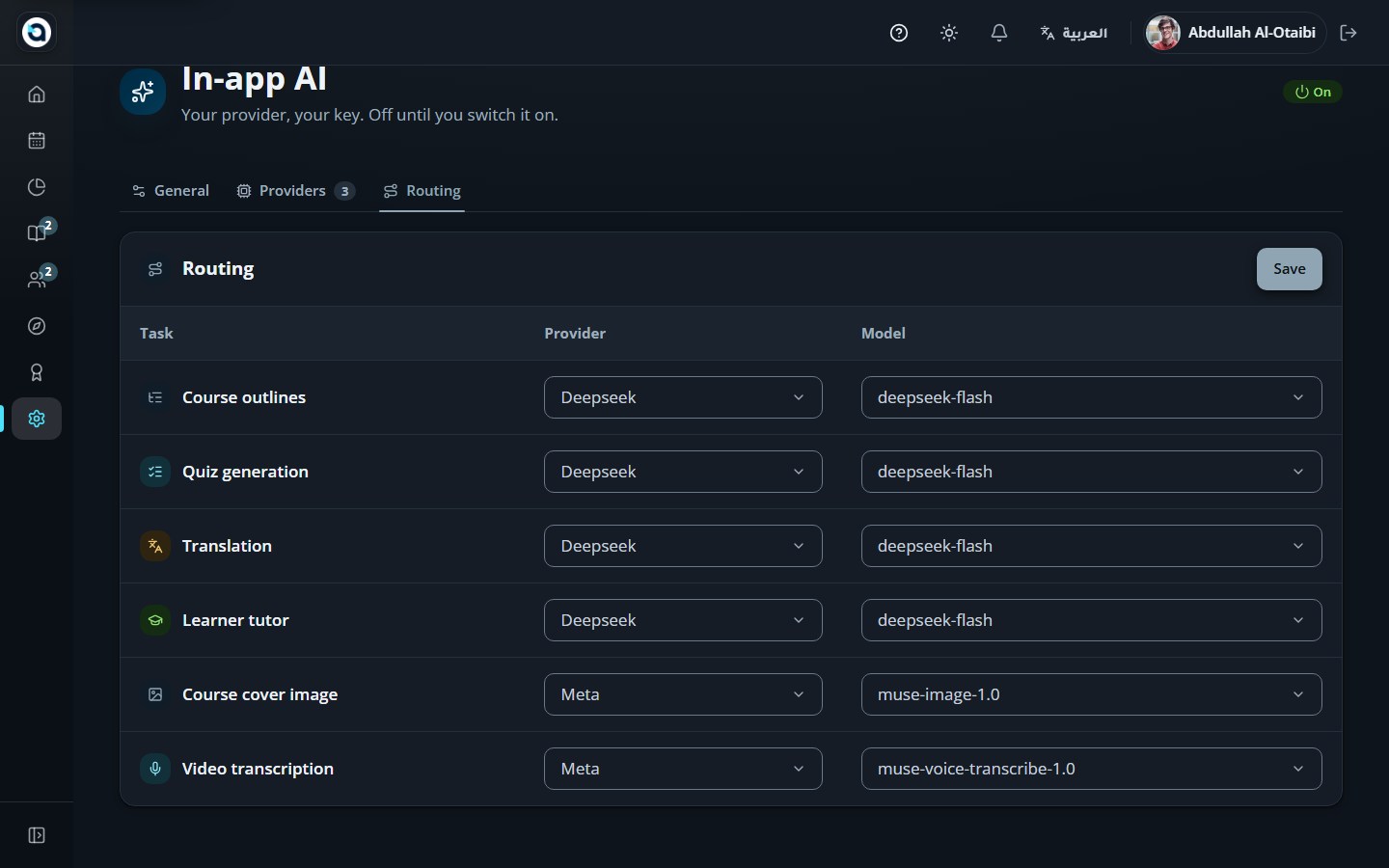Screen dimensions: 1389x868
Task: Open Provider dropdown for Video transcription
Action: click(683, 769)
